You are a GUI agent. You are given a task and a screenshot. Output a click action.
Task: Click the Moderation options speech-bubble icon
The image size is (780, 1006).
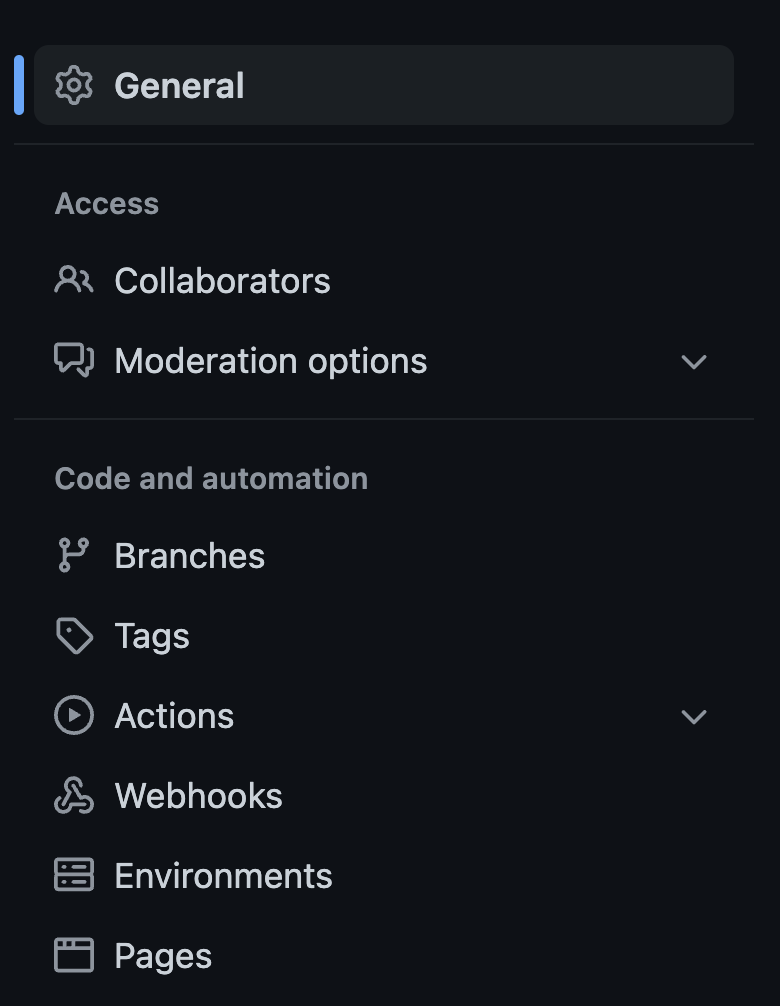pos(72,361)
